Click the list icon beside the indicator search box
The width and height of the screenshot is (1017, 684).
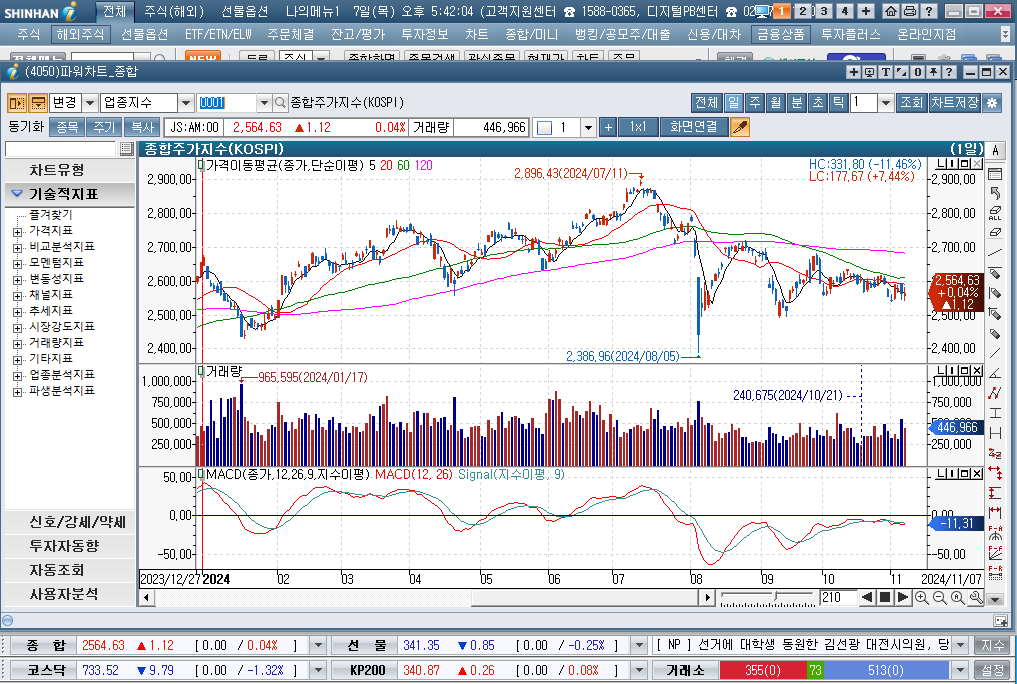click(126, 149)
